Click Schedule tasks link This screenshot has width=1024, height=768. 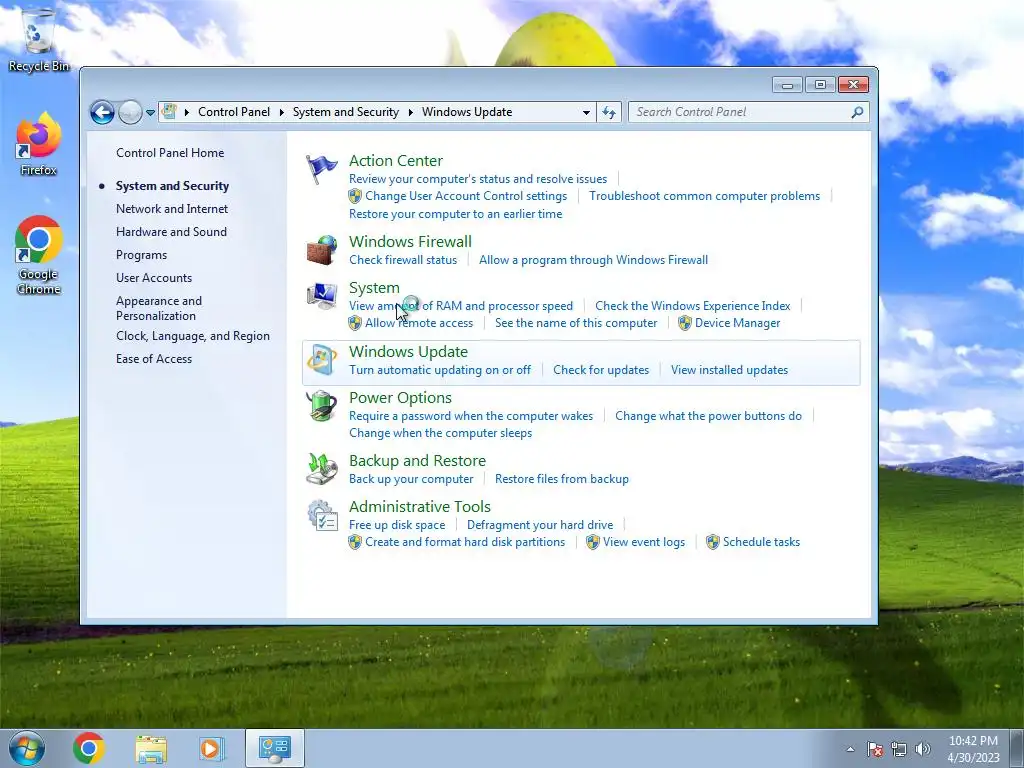point(761,542)
